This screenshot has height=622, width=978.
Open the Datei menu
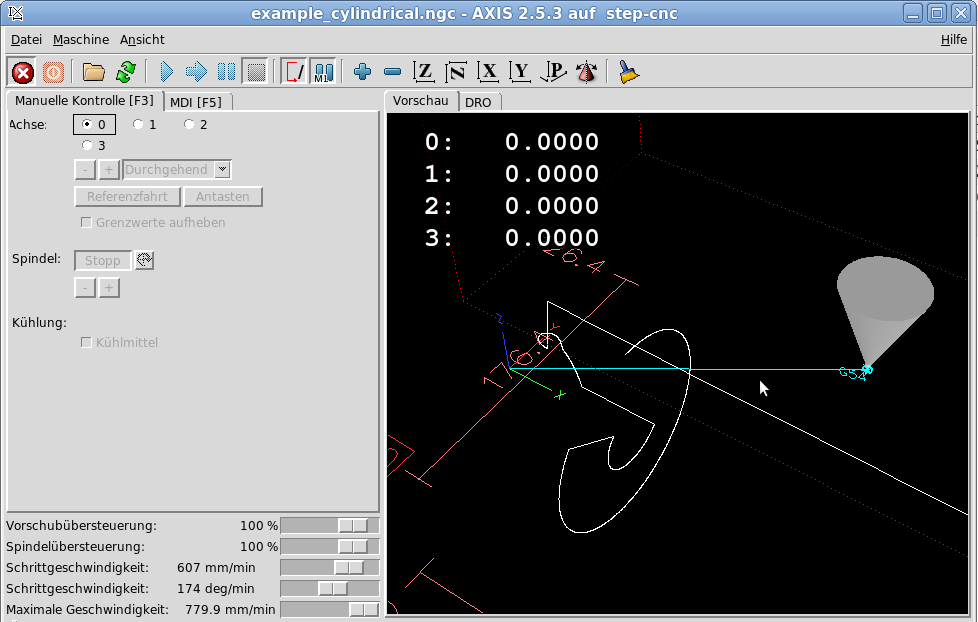[x=26, y=39]
